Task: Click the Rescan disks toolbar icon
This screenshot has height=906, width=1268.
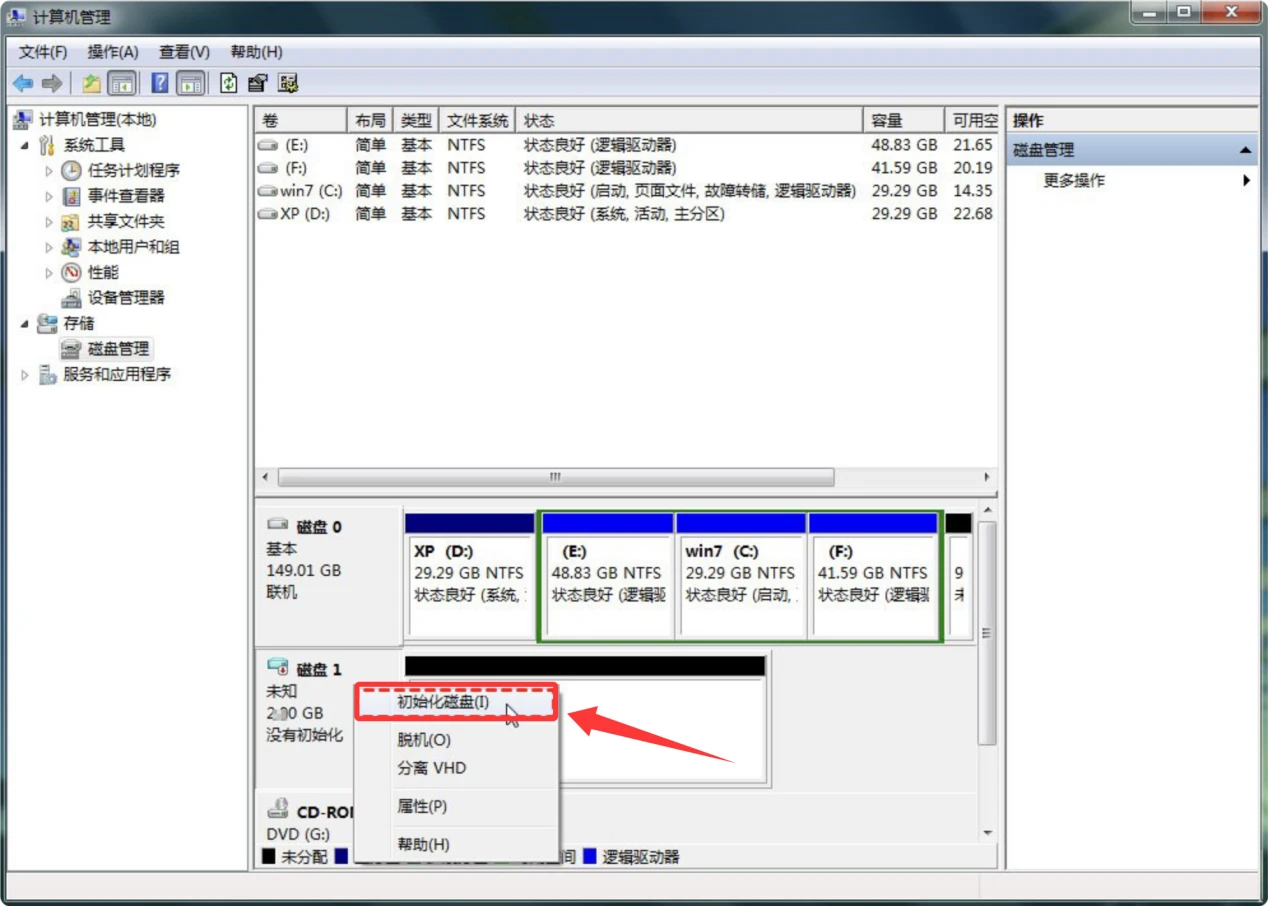Action: point(258,83)
